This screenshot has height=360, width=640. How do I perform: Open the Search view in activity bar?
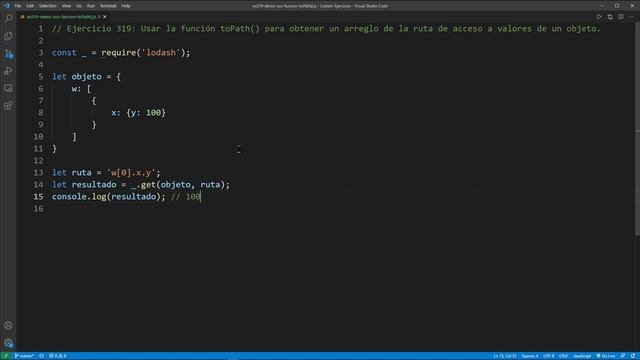[8, 19]
